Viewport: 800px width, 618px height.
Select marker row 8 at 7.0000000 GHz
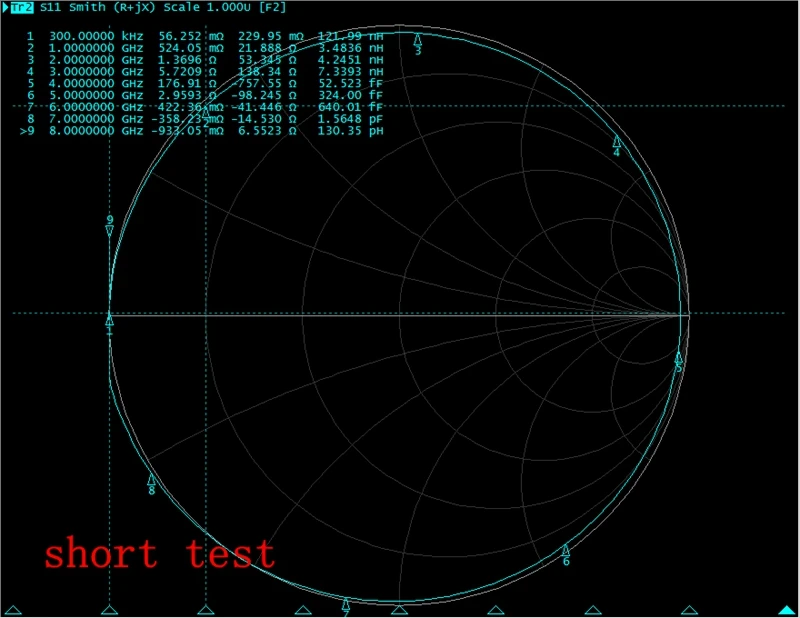point(205,119)
